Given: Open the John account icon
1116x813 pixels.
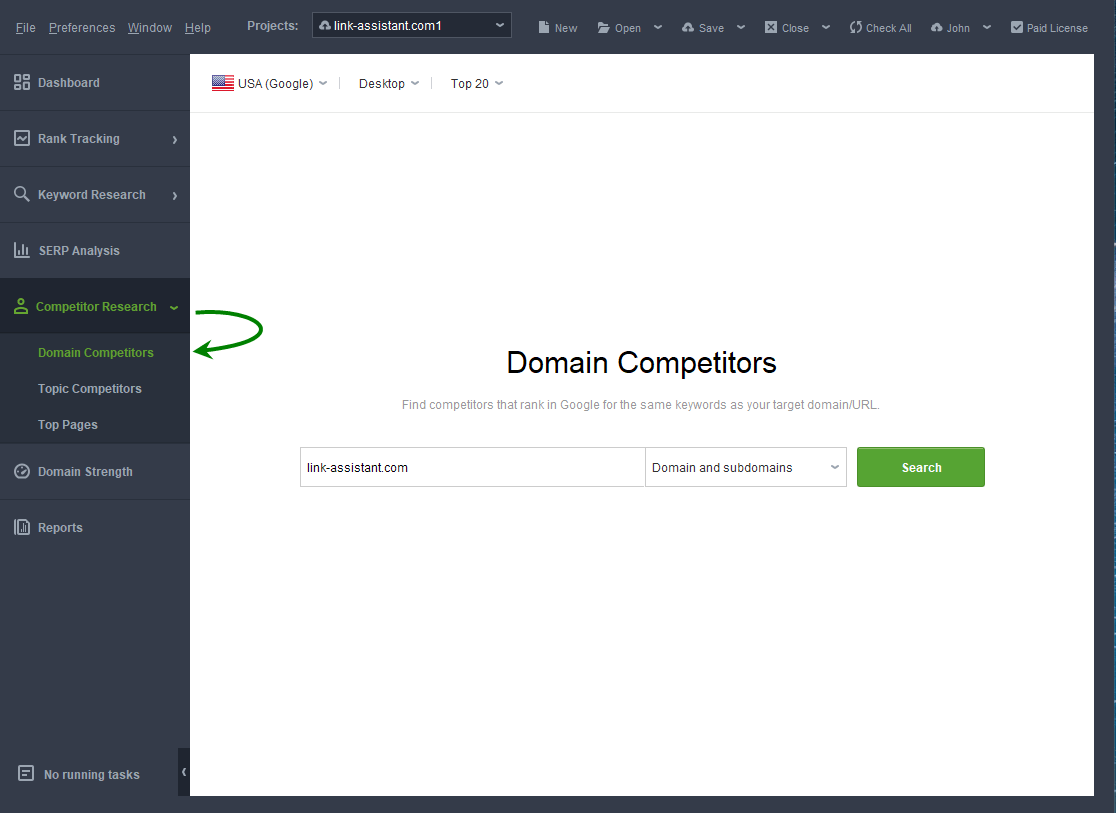Looking at the screenshot, I should (x=949, y=27).
